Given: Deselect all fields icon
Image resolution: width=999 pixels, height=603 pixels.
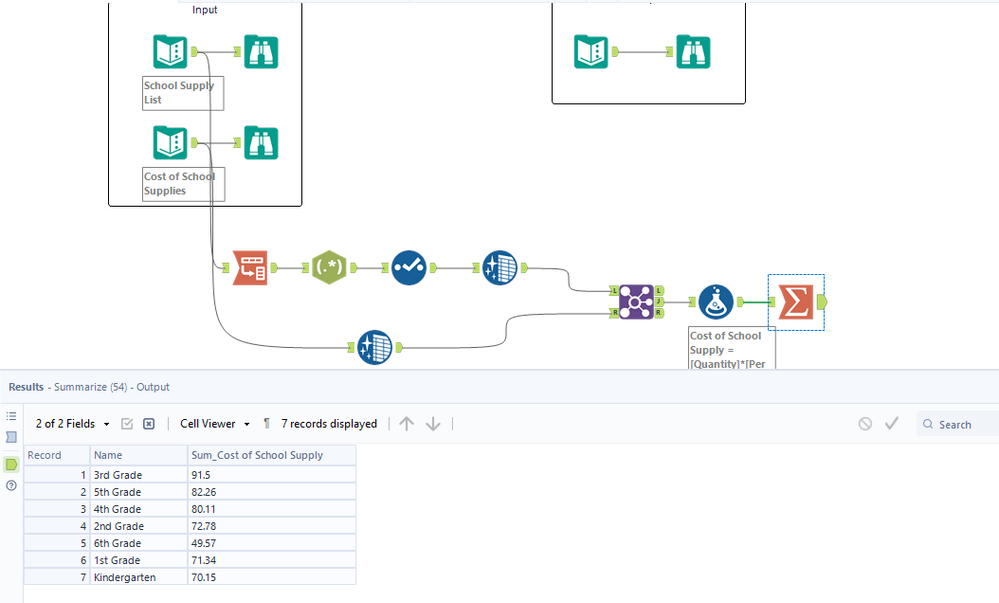Looking at the screenshot, I should click(148, 424).
